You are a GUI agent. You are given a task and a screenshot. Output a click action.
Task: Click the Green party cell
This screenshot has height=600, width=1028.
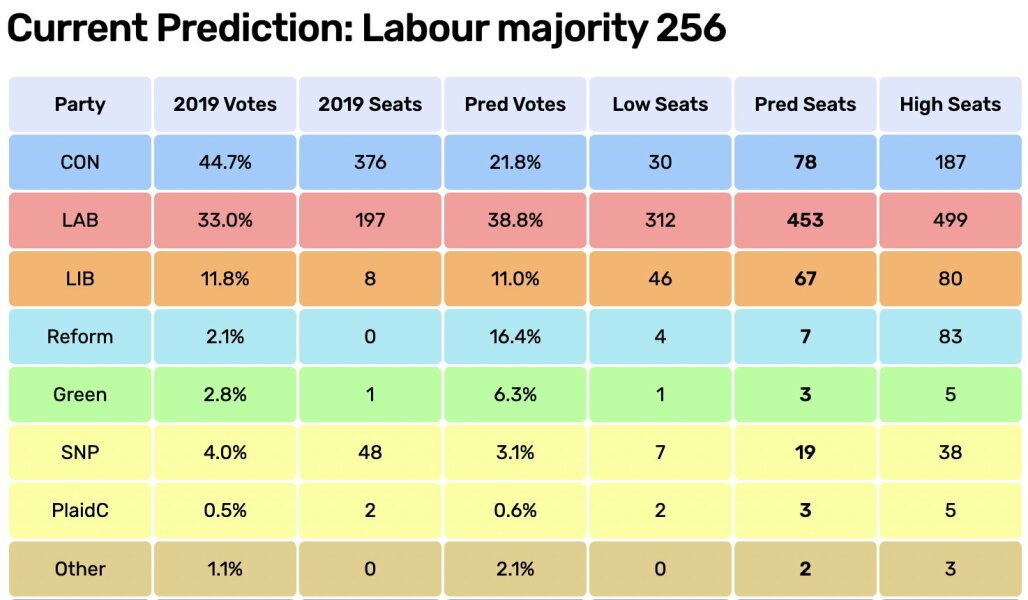80,394
